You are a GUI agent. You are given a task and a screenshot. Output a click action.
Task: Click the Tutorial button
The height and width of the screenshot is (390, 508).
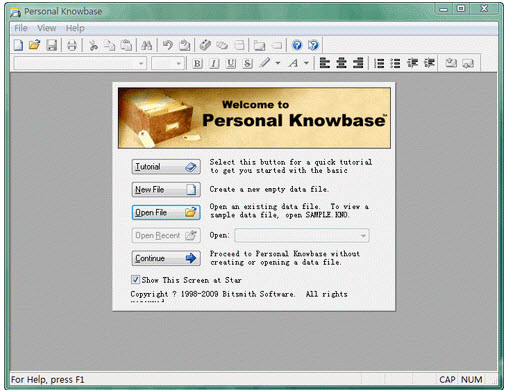tap(166, 167)
